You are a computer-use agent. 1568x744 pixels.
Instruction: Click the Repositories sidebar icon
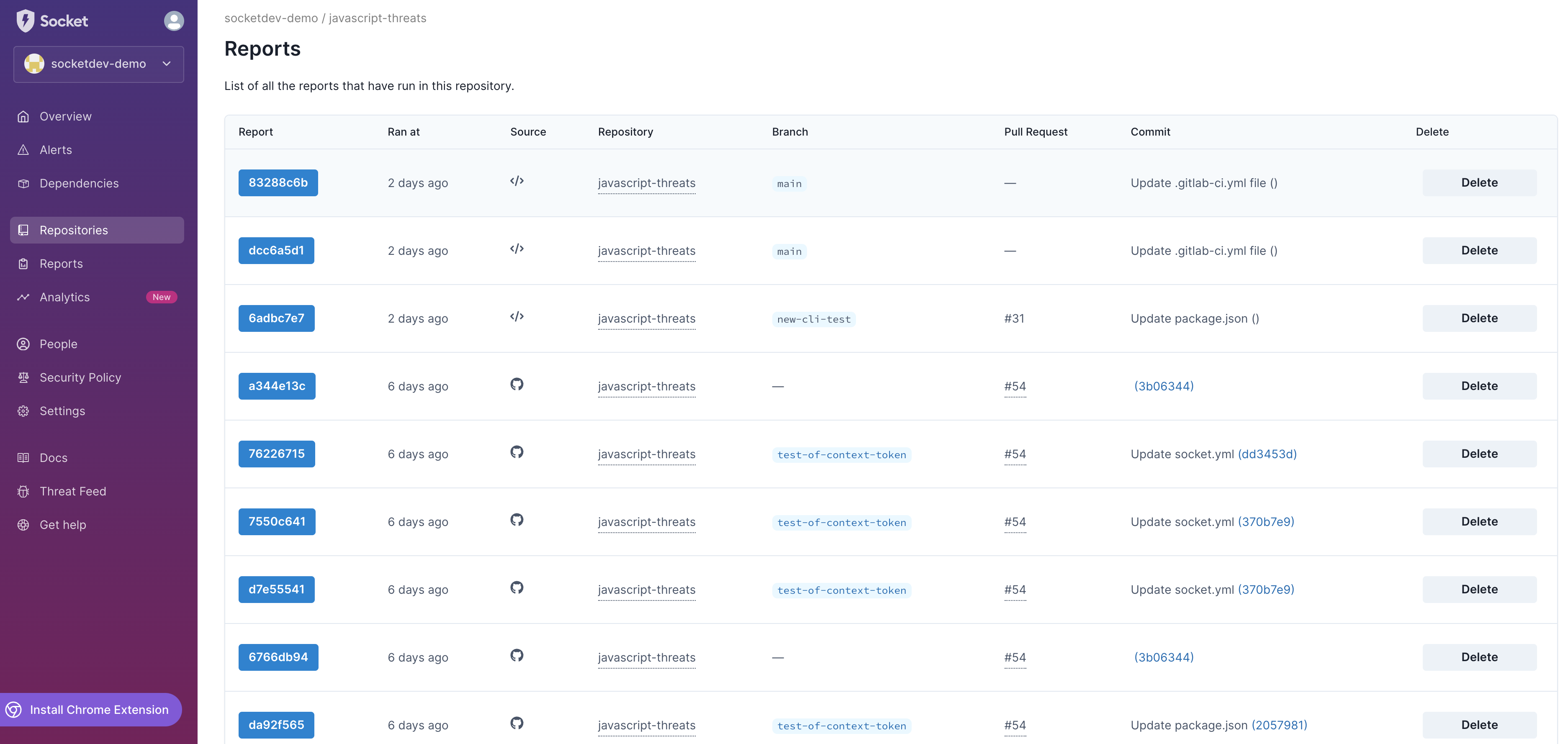(23, 230)
